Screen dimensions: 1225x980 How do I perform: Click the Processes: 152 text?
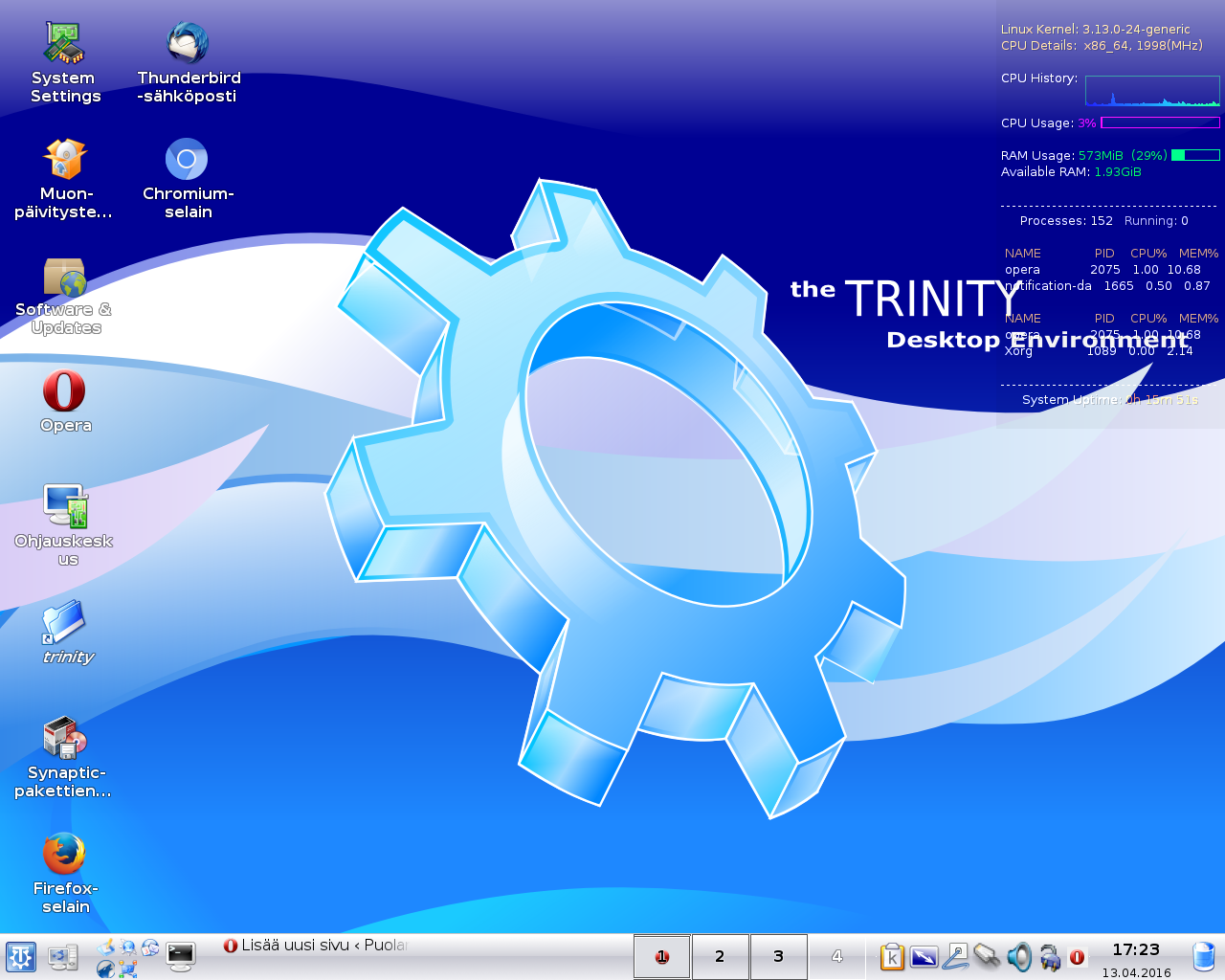pyautogui.click(x=1066, y=221)
